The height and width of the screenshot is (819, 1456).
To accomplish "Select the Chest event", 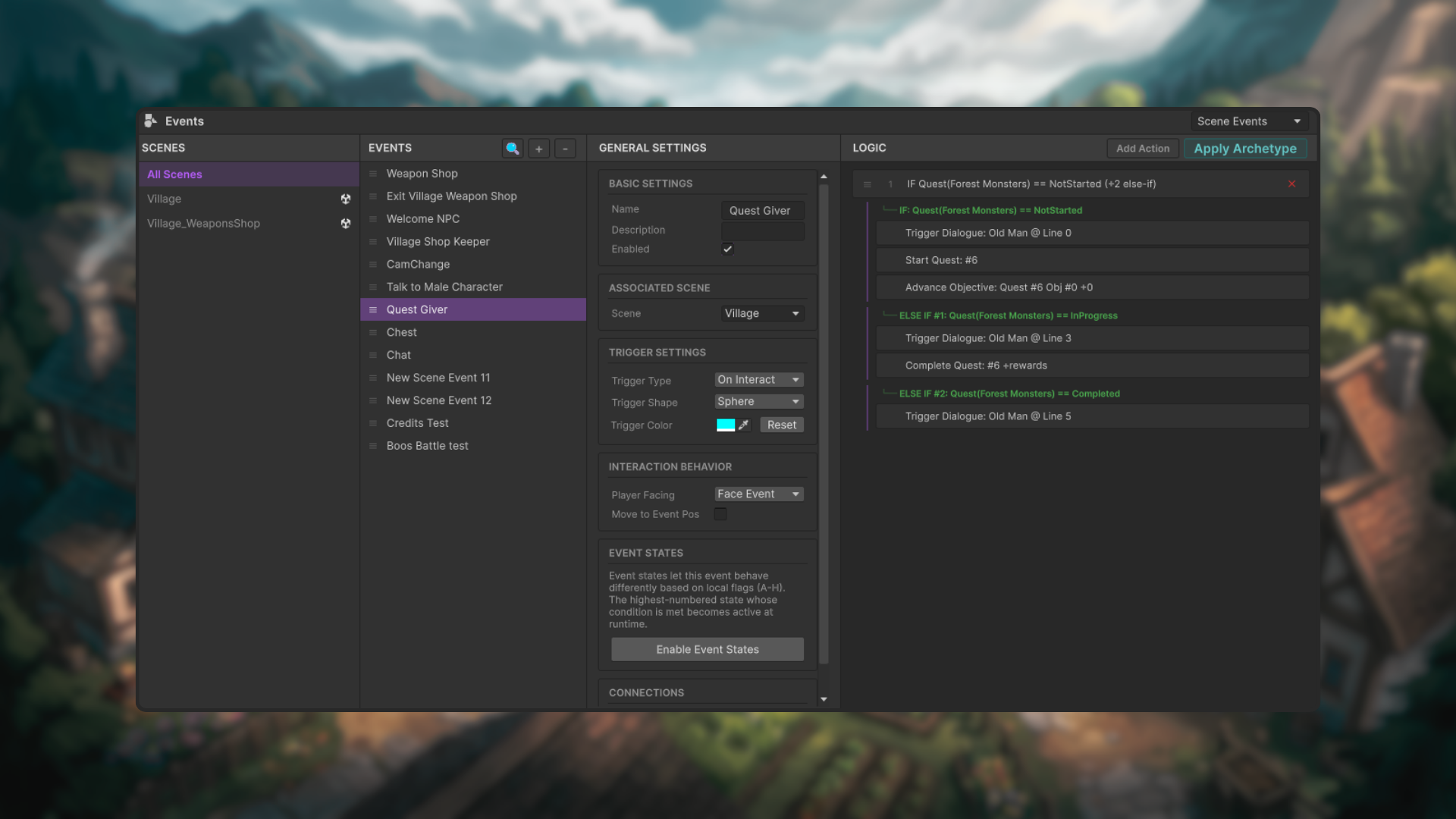I will click(x=473, y=332).
